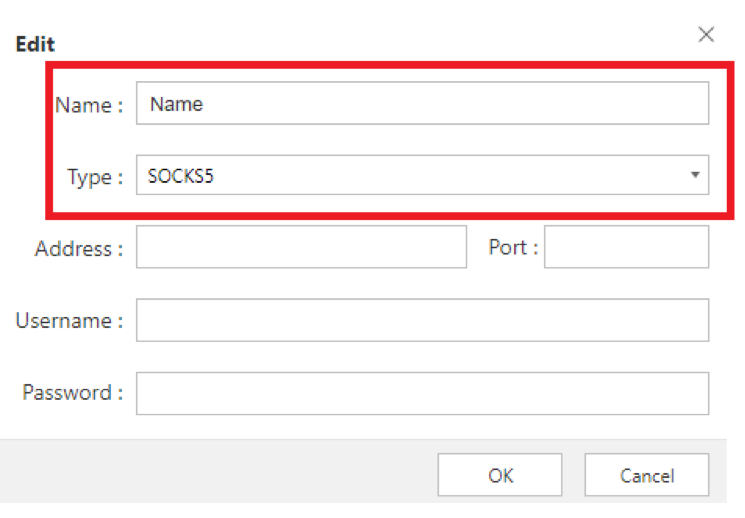
Task: Click the Password input field
Action: click(422, 393)
